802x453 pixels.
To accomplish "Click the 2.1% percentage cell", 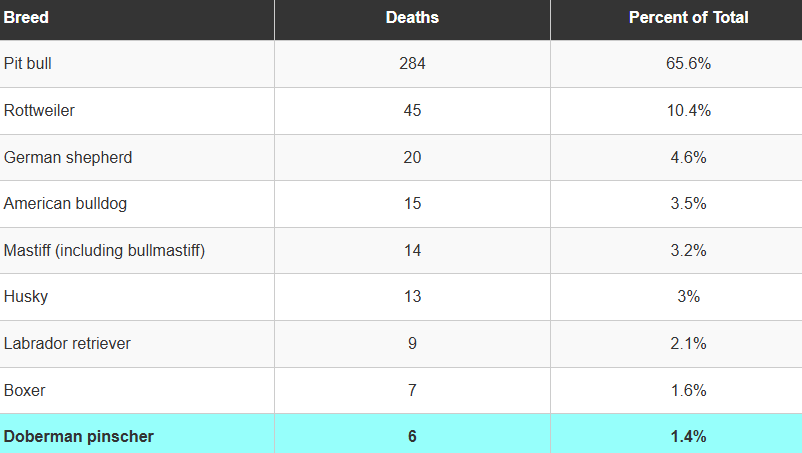I will (x=688, y=344).
